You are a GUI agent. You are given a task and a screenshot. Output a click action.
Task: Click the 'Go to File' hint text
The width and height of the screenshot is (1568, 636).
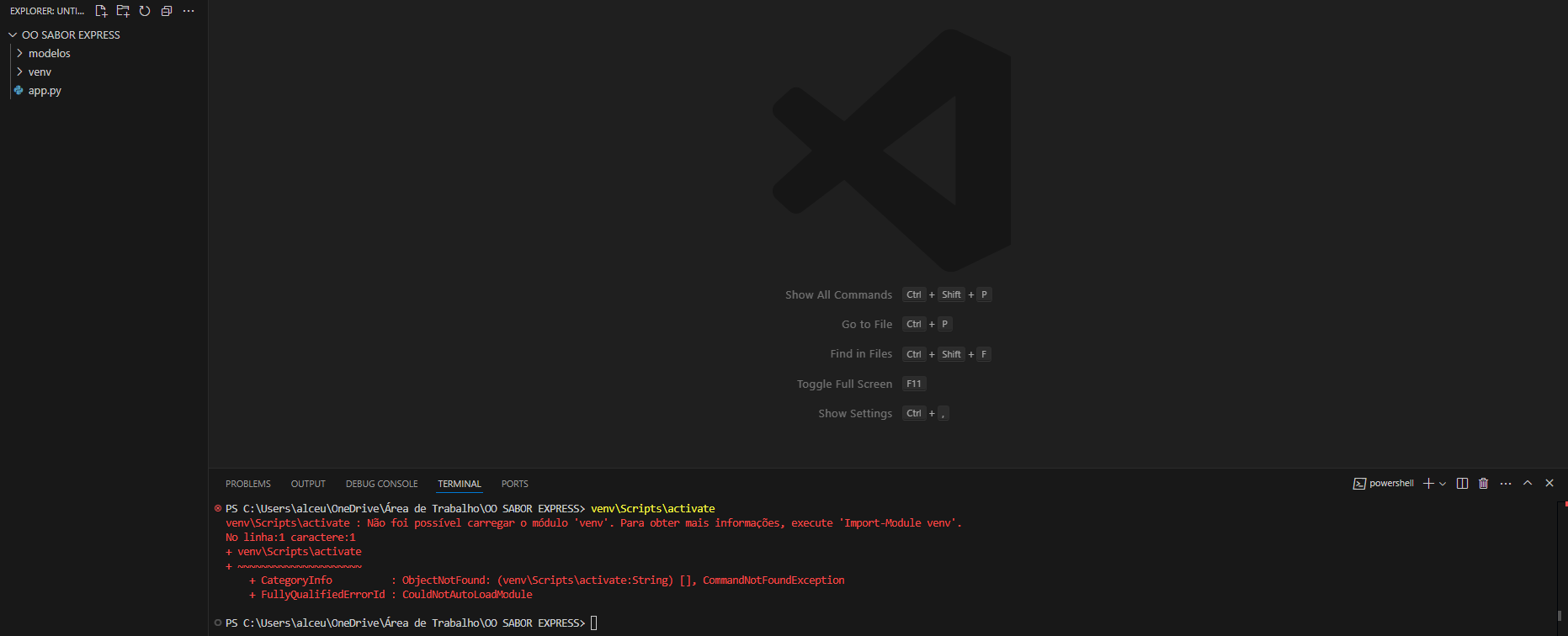point(867,324)
